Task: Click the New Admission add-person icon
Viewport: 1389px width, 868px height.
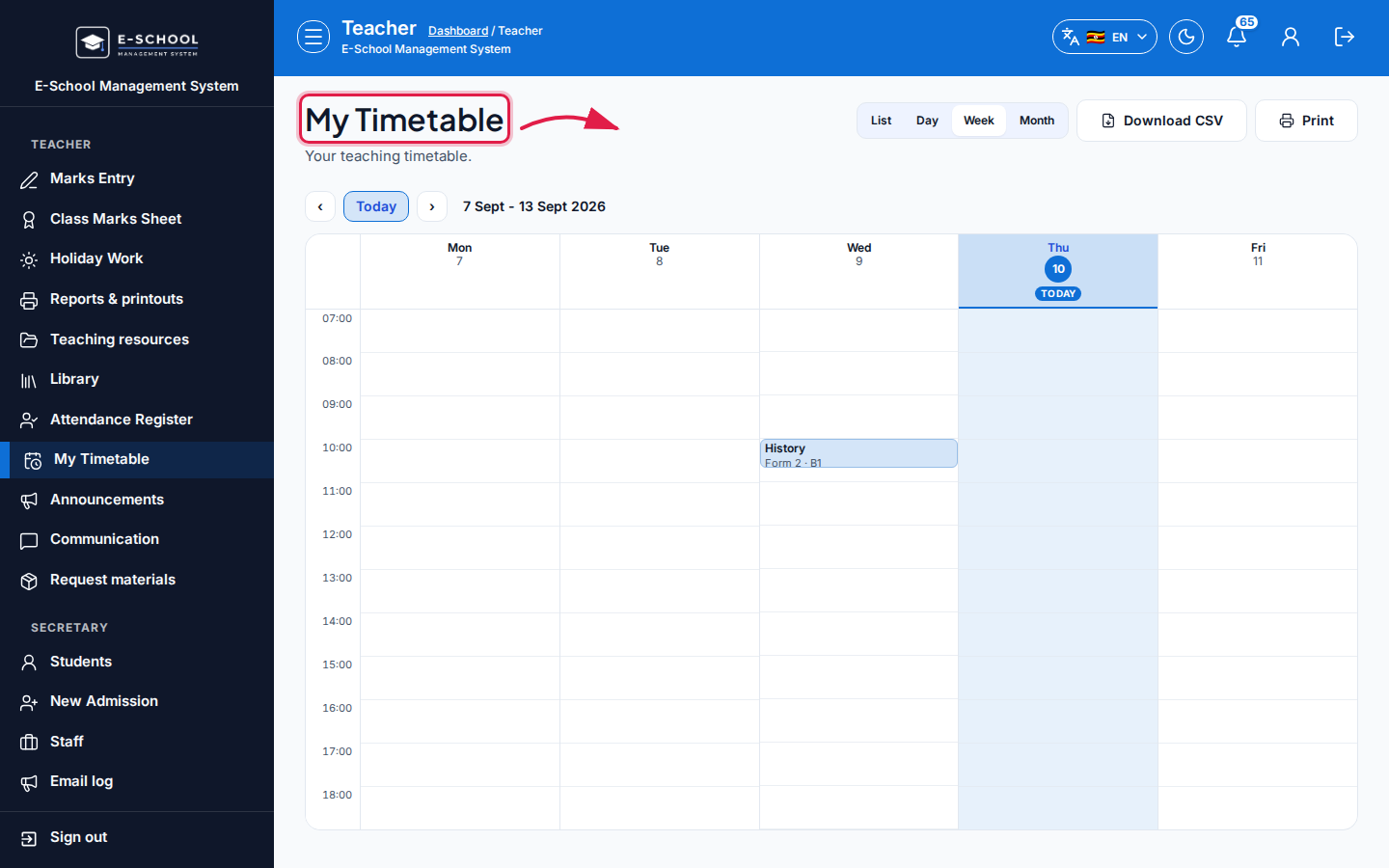Action: tap(29, 702)
